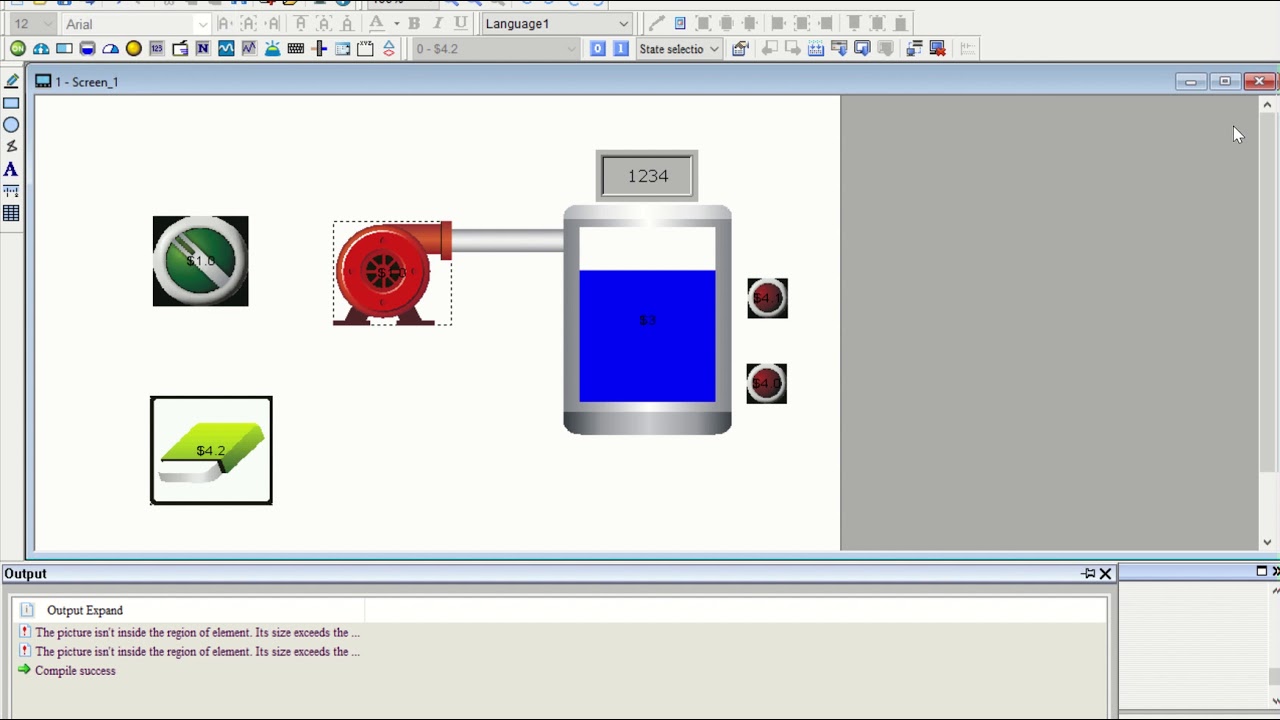Screen dimensions: 1280x720
Task: Toggle underline text formatting
Action: click(460, 23)
